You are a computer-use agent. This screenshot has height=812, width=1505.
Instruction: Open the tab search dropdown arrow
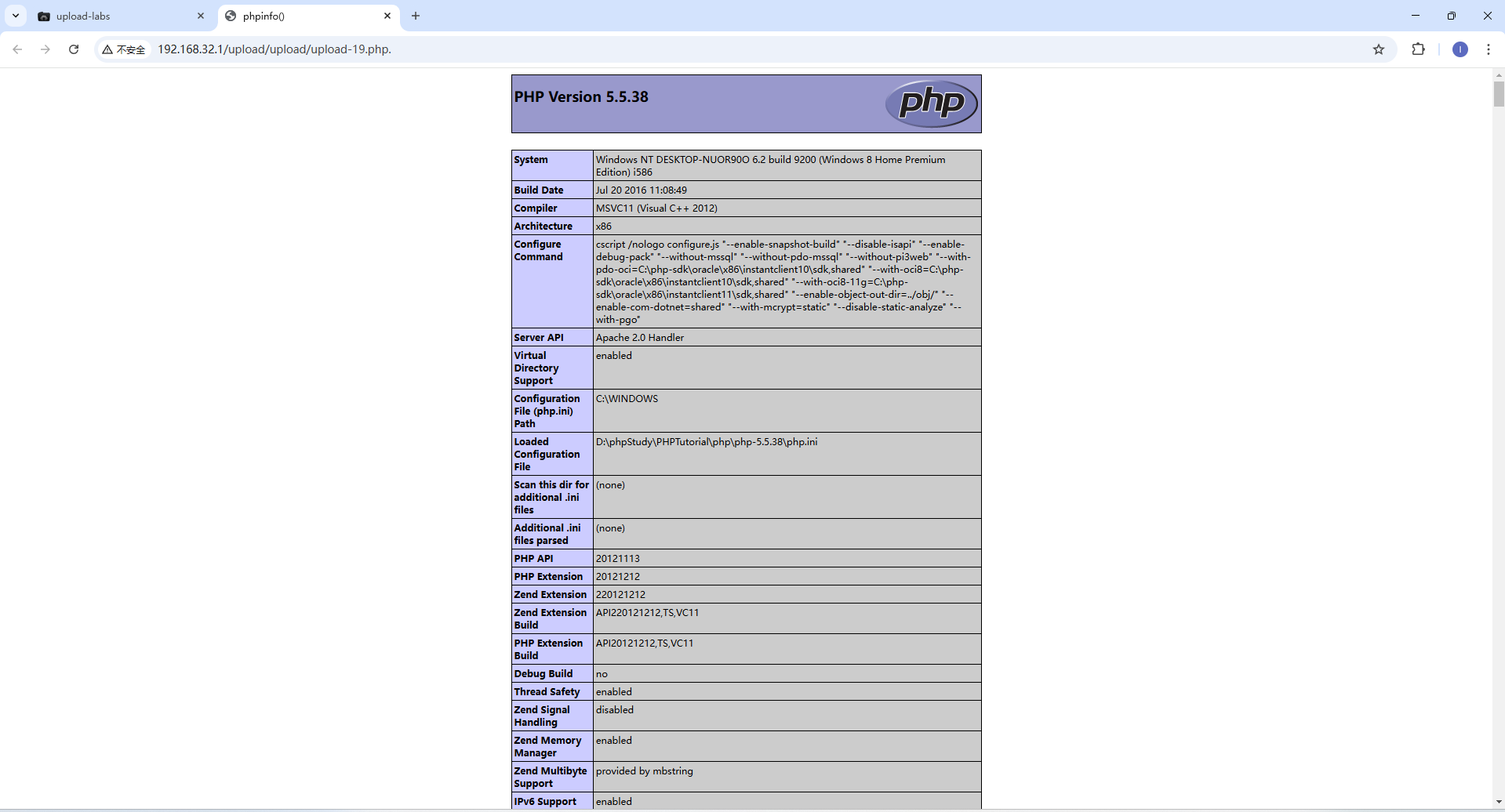click(15, 16)
